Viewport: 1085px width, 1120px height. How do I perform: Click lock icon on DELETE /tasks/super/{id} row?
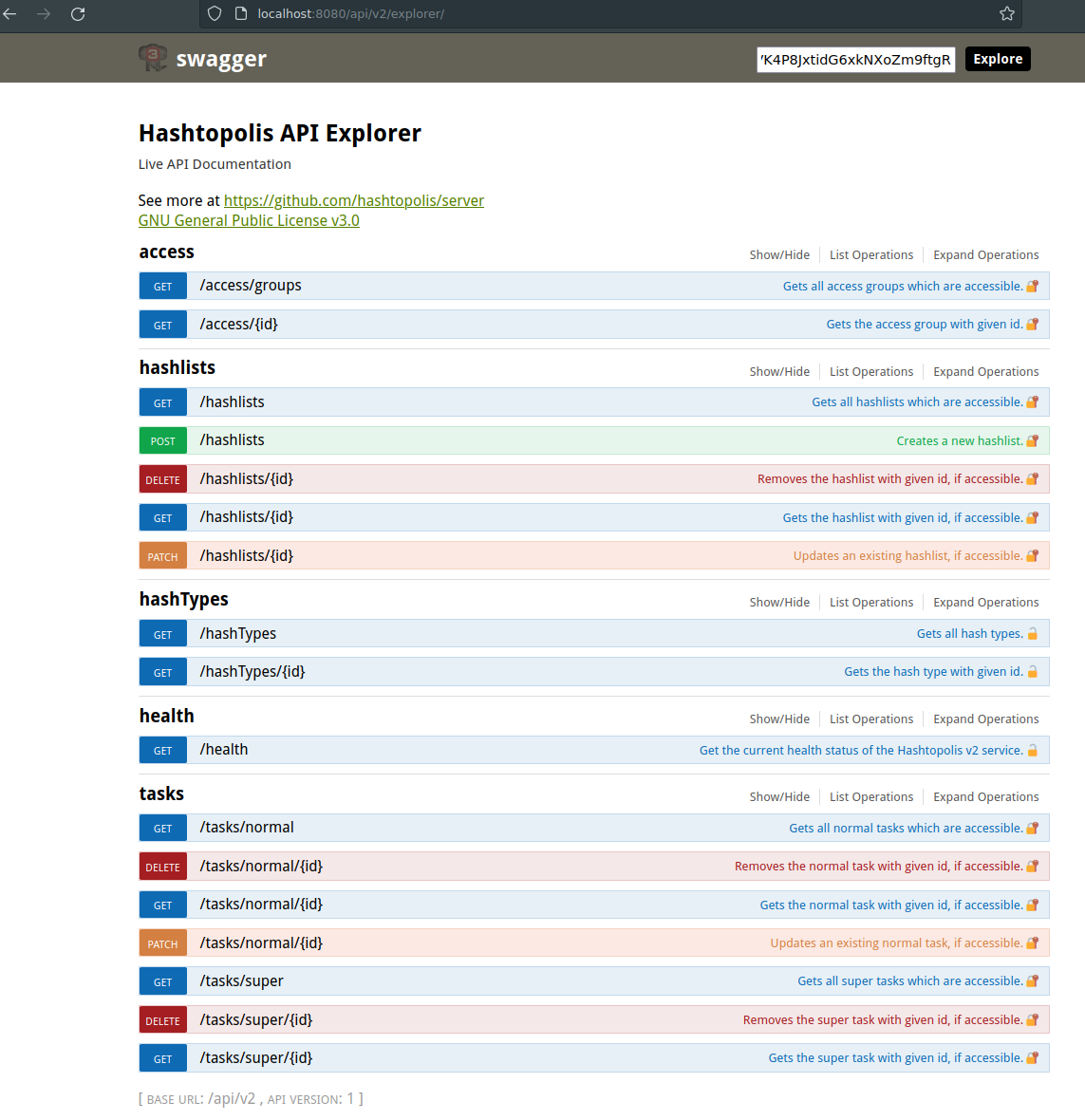click(x=1032, y=1020)
